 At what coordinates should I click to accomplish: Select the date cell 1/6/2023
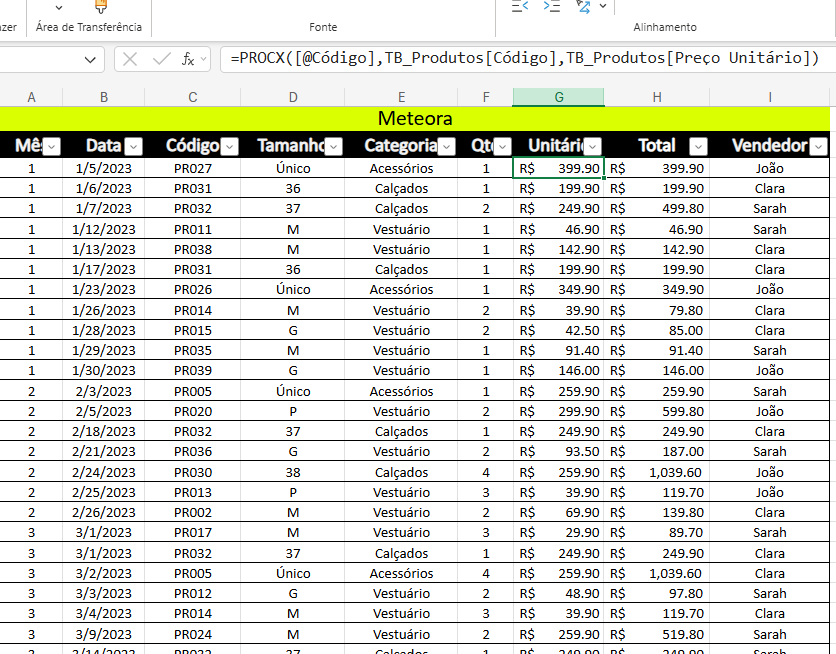[103, 189]
